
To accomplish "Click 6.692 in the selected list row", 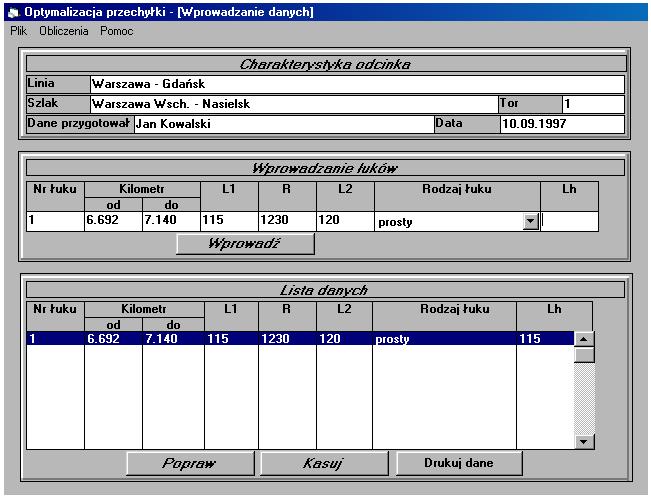I will click(103, 339).
